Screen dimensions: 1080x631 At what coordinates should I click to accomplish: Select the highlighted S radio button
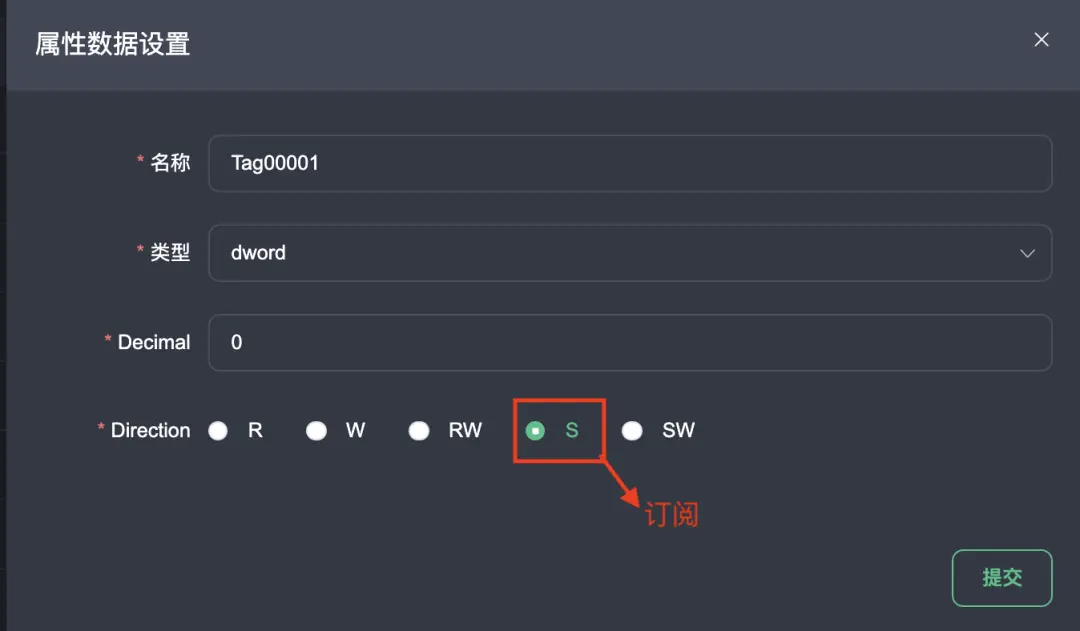coord(536,431)
